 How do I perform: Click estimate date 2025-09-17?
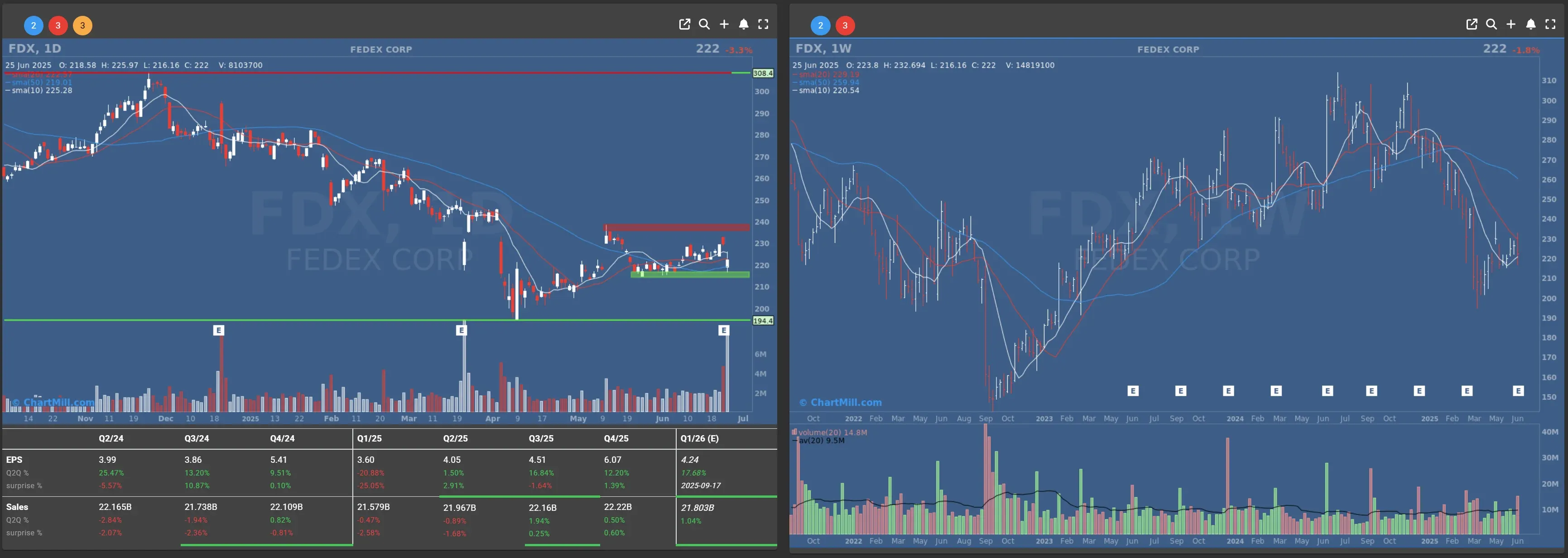pyautogui.click(x=701, y=485)
